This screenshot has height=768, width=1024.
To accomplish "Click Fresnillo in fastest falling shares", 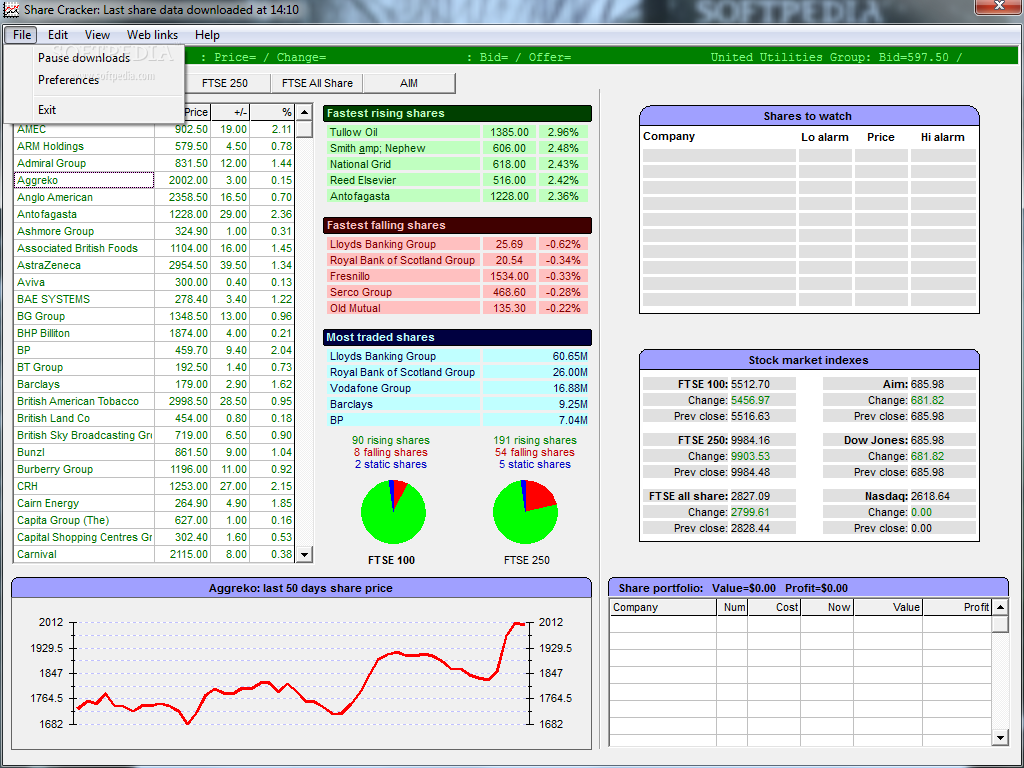I will point(404,276).
